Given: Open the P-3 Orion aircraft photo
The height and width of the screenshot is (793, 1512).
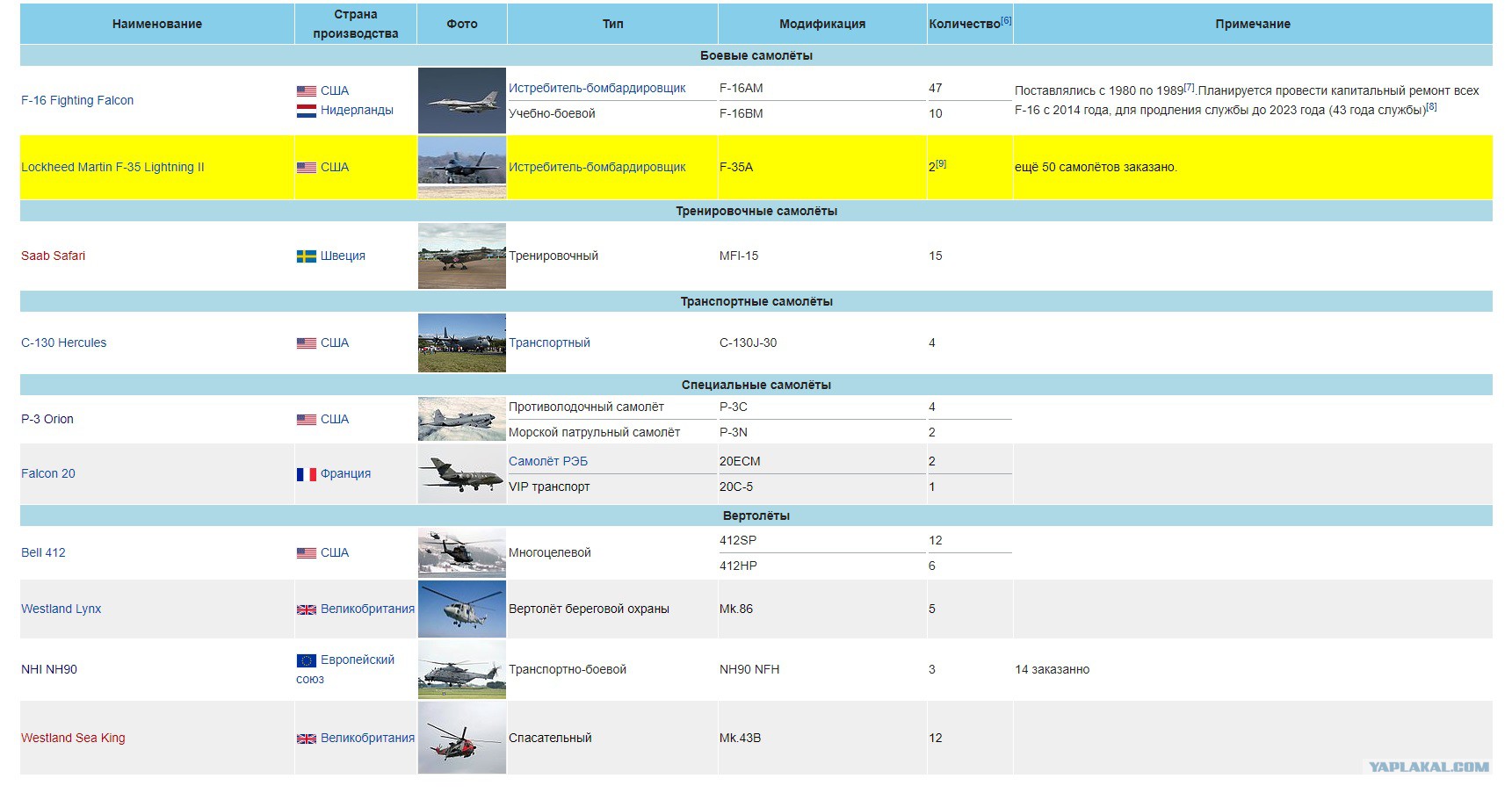Looking at the screenshot, I should pyautogui.click(x=462, y=419).
